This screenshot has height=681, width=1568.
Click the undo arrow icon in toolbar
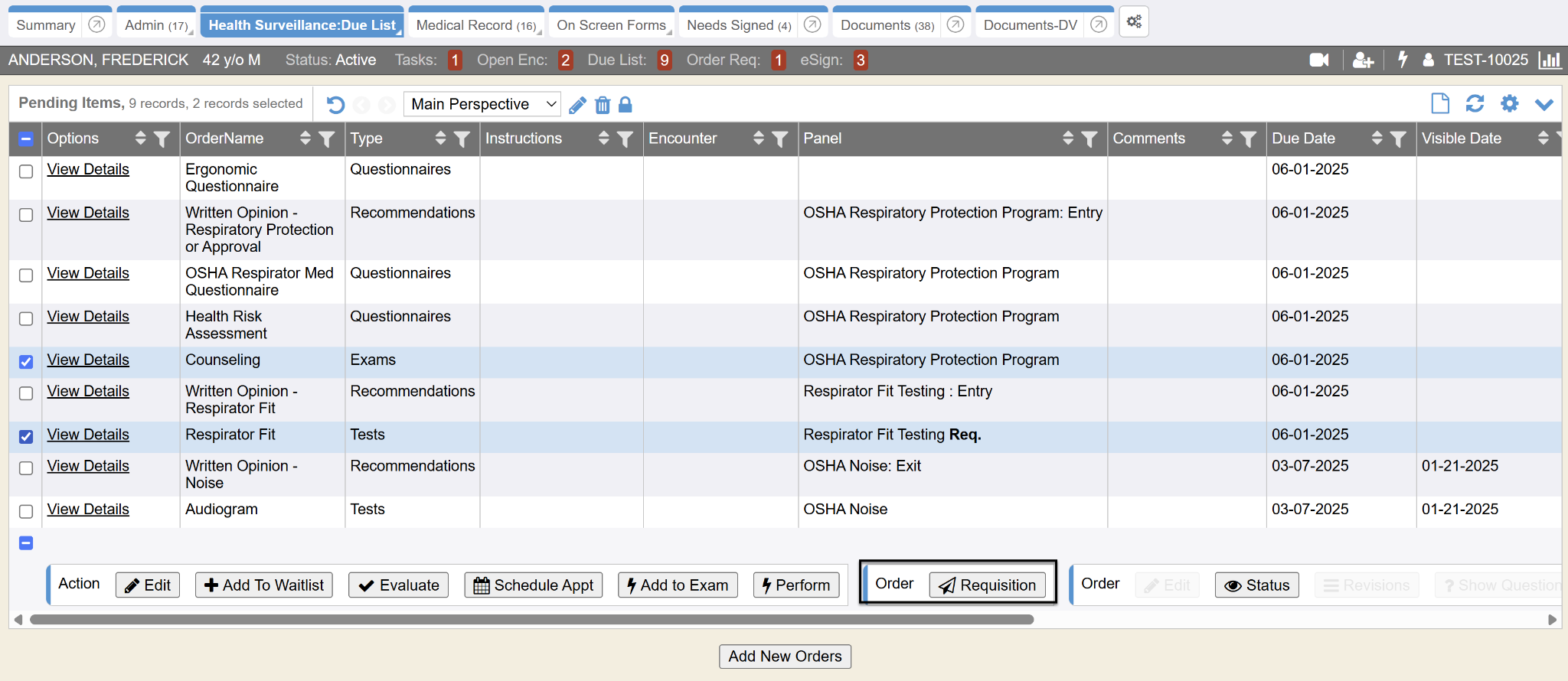coord(335,105)
